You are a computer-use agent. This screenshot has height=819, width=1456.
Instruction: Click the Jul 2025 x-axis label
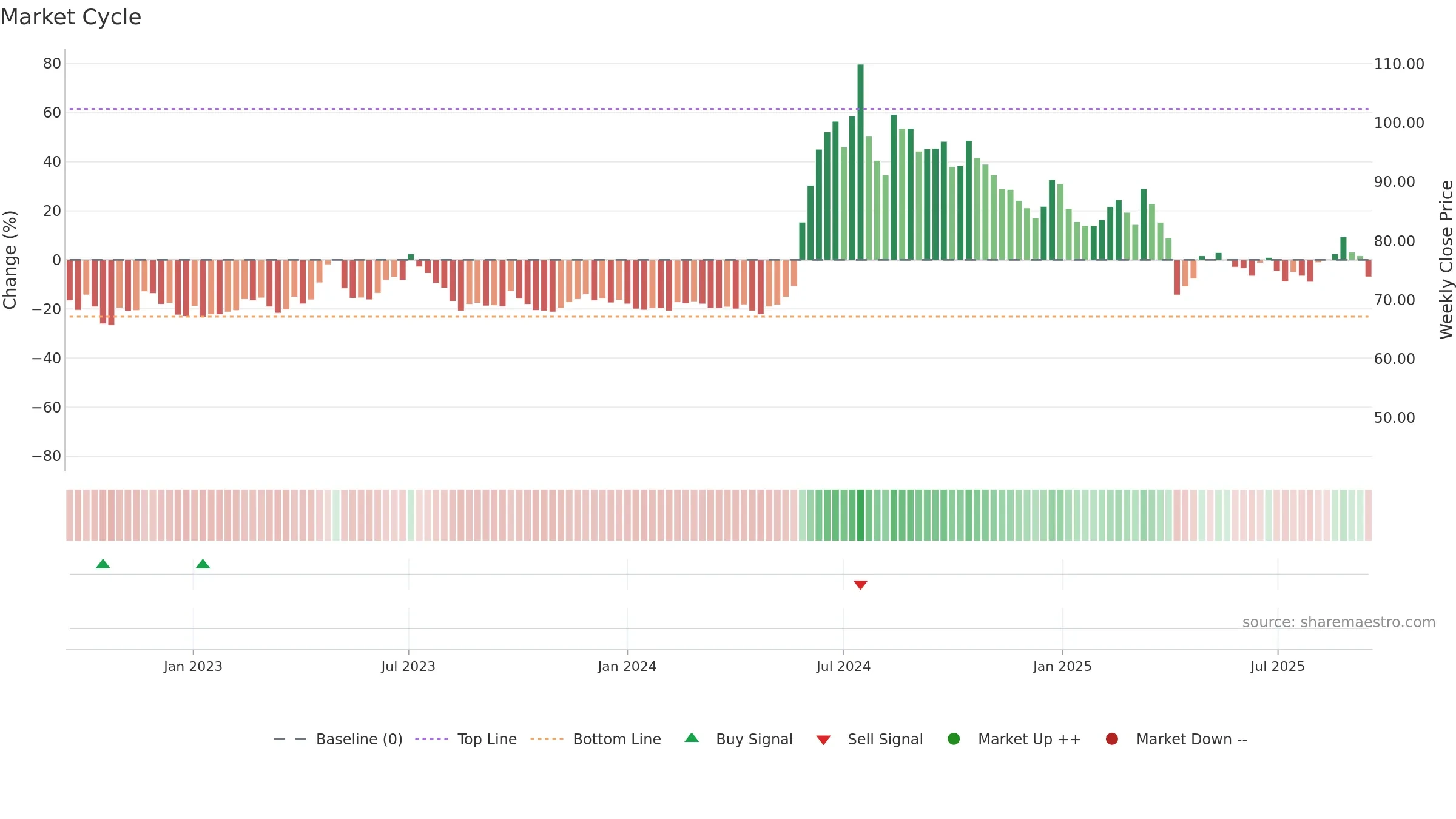1278,667
